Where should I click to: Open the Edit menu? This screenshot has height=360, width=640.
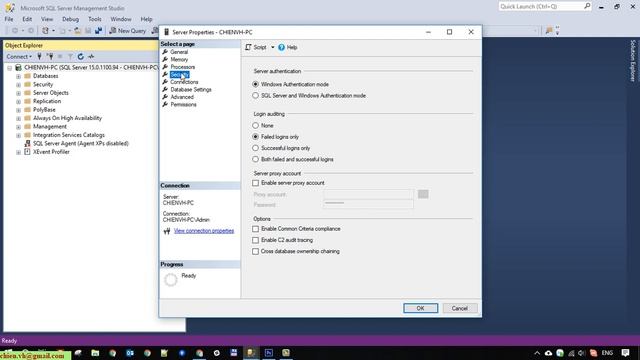pyautogui.click(x=27, y=19)
